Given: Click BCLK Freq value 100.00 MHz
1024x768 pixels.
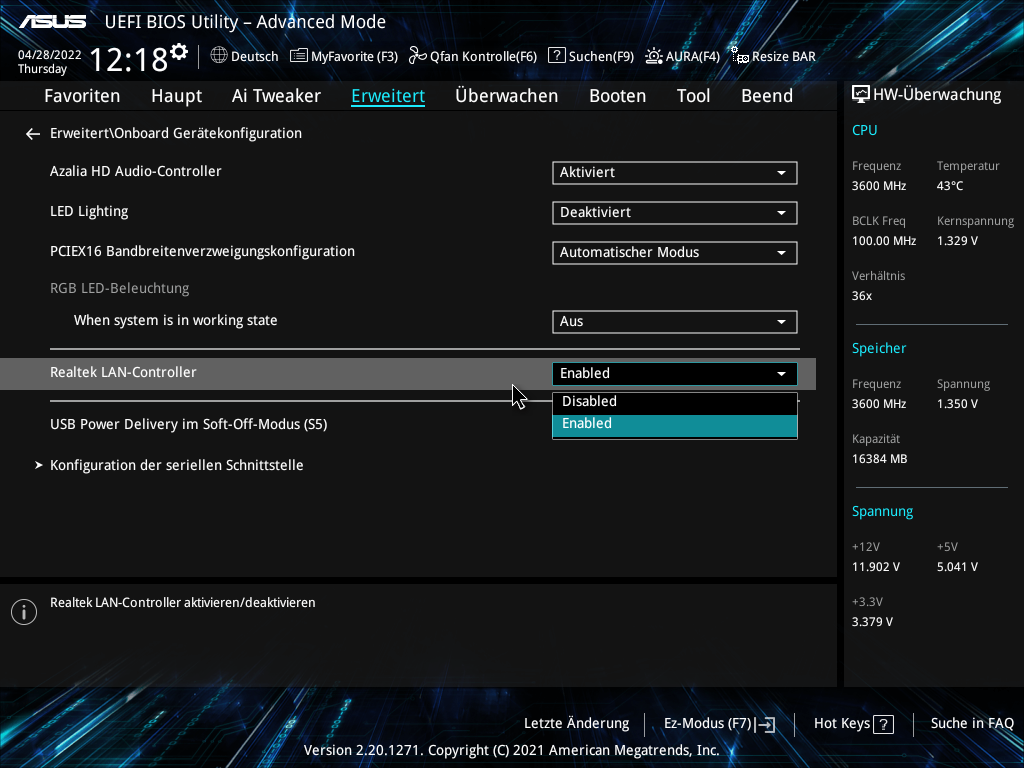Looking at the screenshot, I should [x=884, y=241].
